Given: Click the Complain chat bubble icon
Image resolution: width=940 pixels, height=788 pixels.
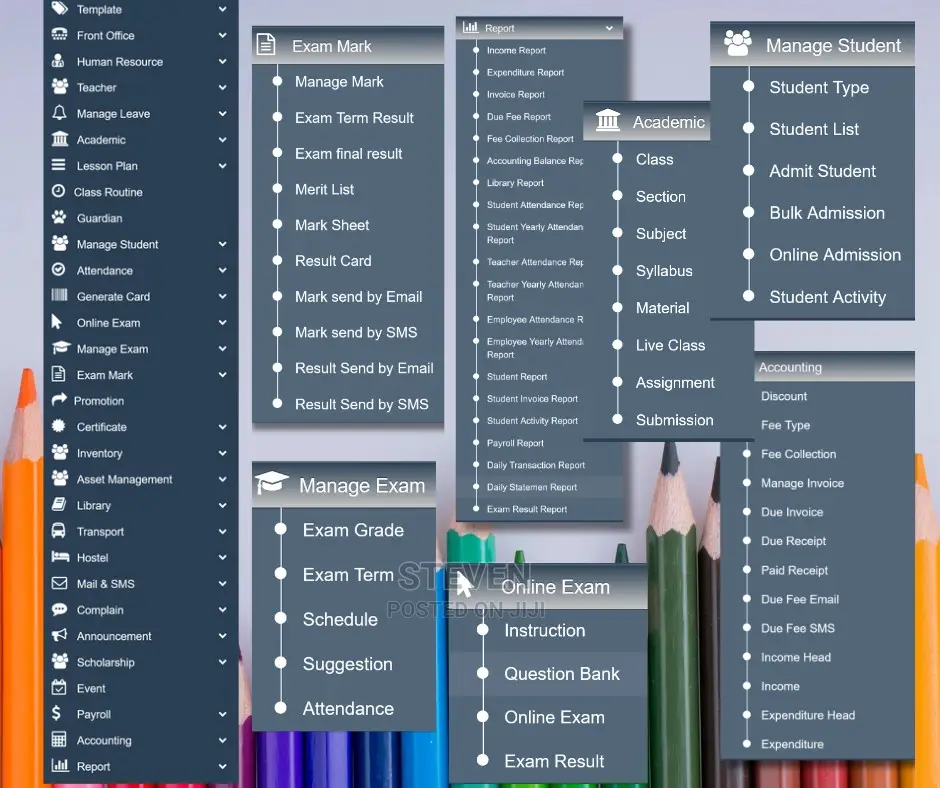Looking at the screenshot, I should pos(59,609).
